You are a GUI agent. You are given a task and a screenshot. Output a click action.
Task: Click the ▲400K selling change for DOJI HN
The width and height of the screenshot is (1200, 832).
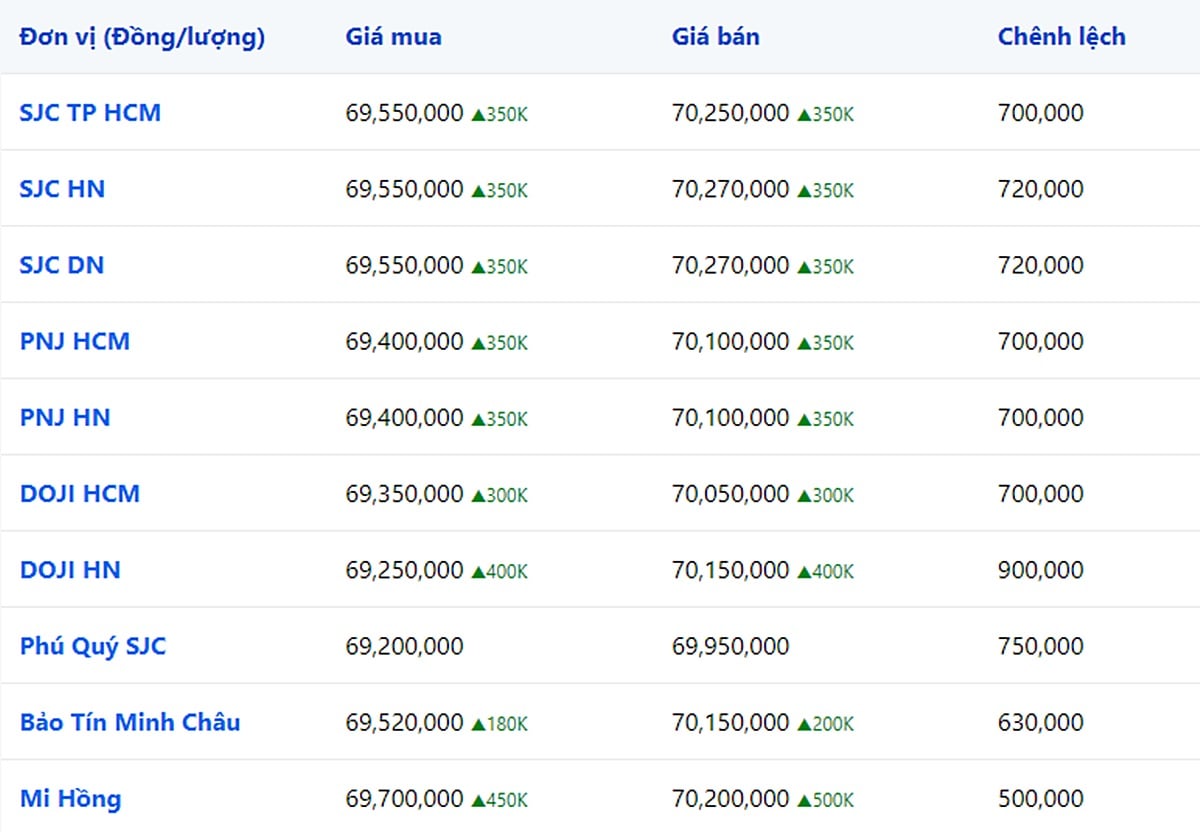pyautogui.click(x=826, y=572)
